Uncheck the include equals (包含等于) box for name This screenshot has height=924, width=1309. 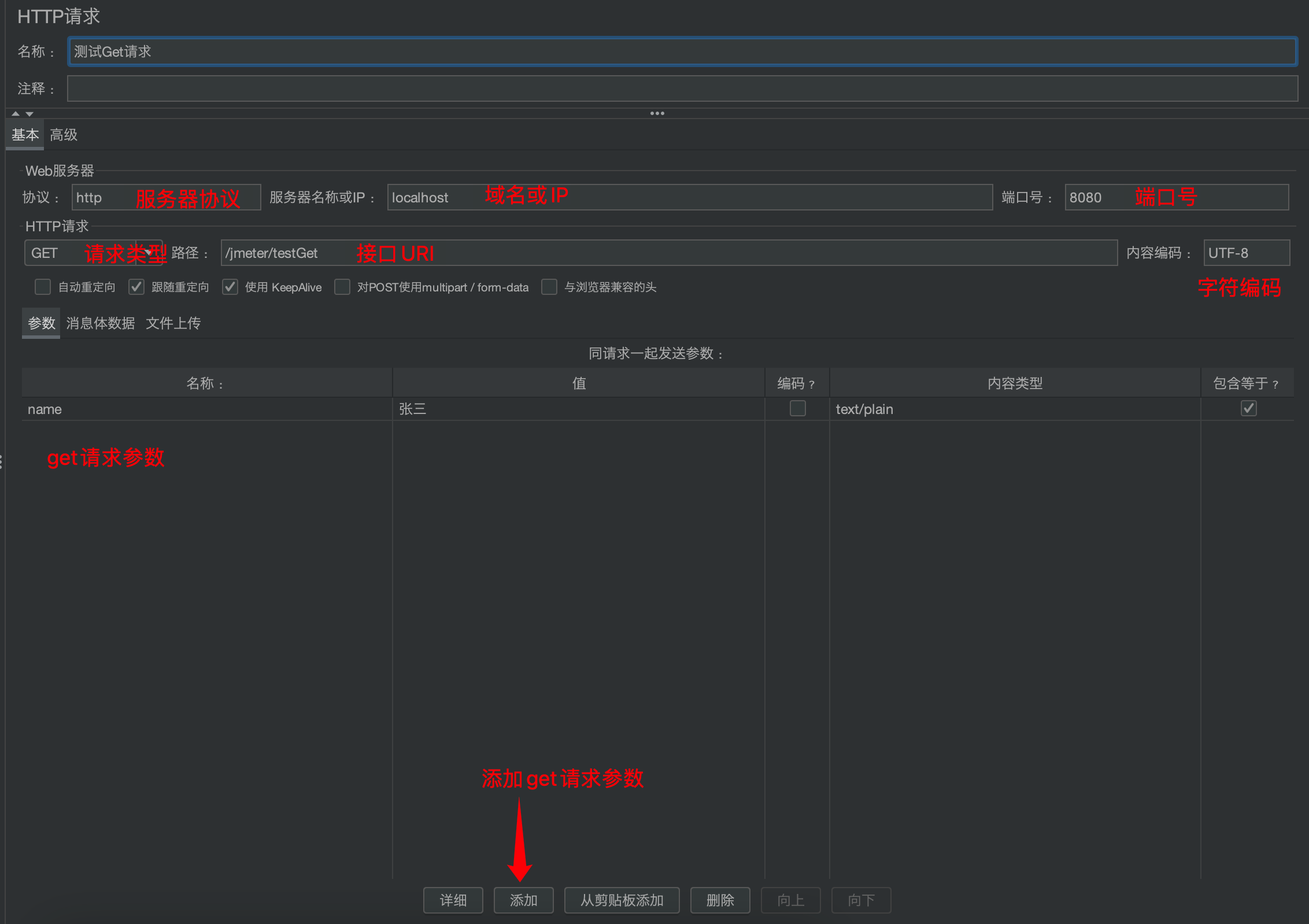coord(1248,408)
